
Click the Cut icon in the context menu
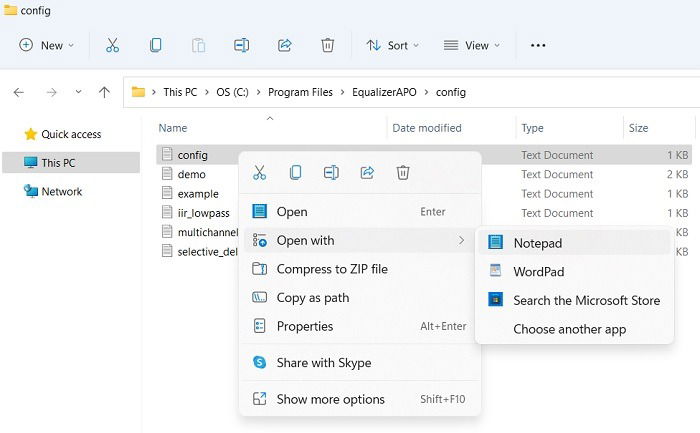click(x=259, y=172)
